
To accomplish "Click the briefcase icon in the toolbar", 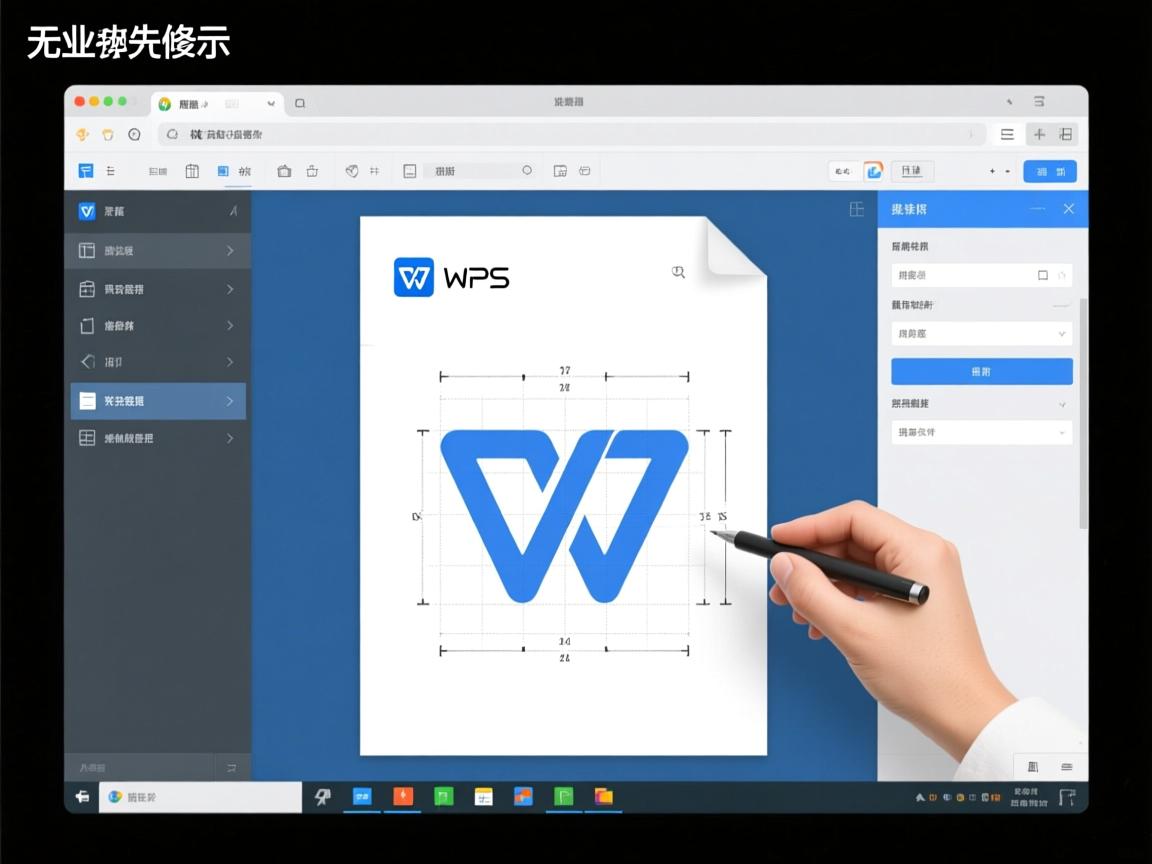I will 284,170.
